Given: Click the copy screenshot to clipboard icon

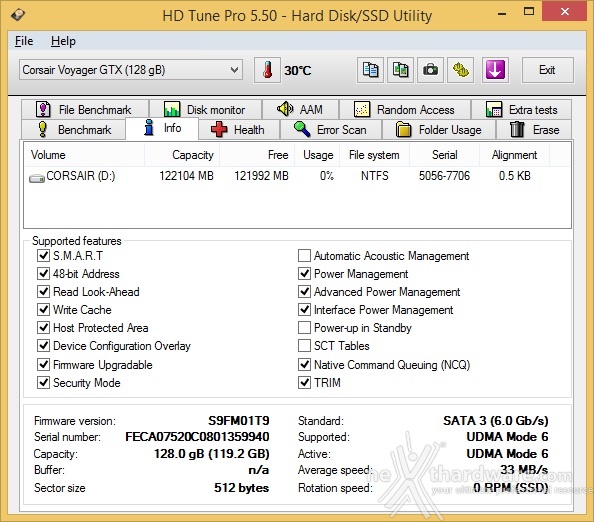Looking at the screenshot, I should [400, 70].
